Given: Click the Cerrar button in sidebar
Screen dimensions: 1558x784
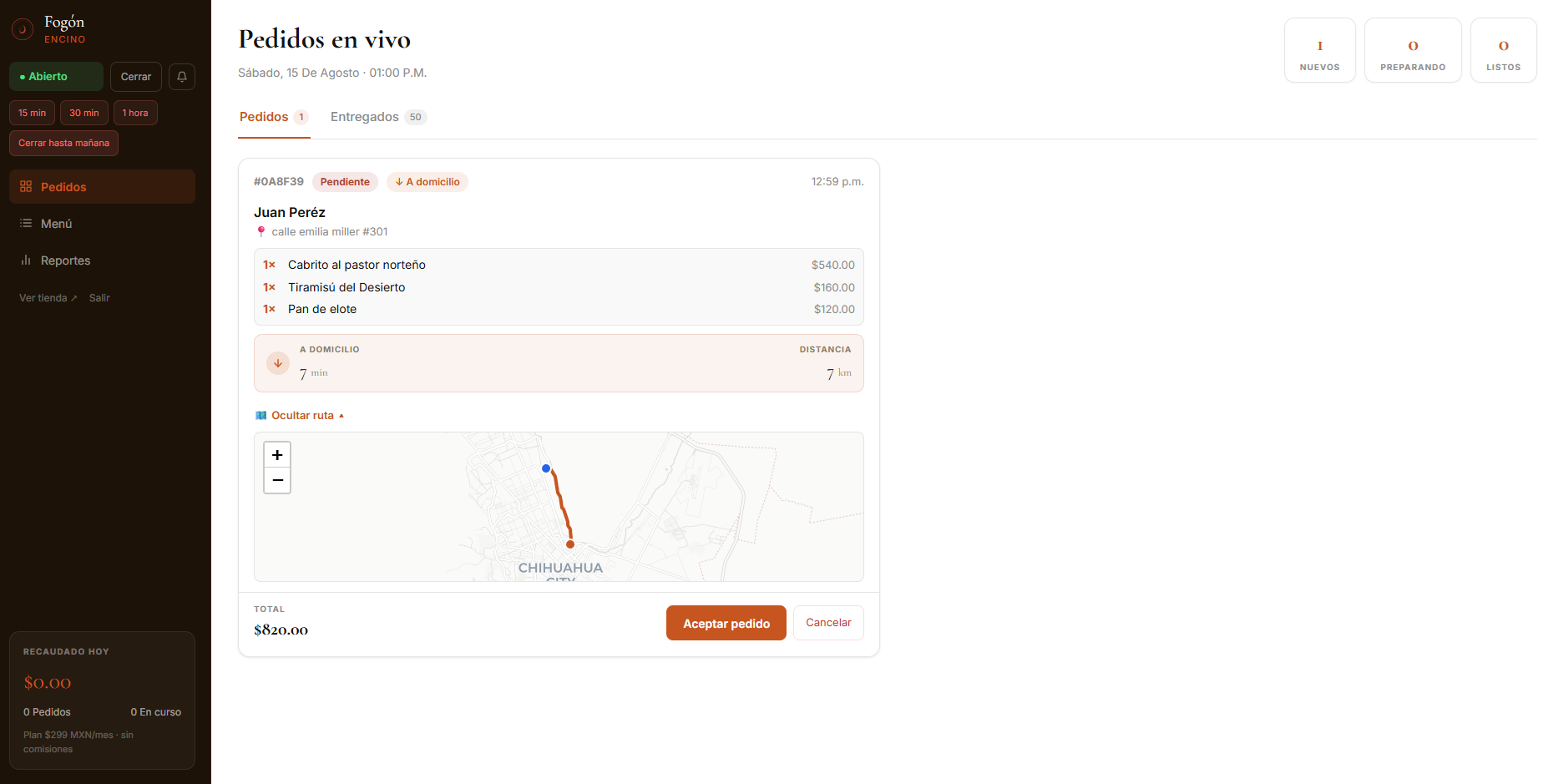Looking at the screenshot, I should pyautogui.click(x=136, y=77).
